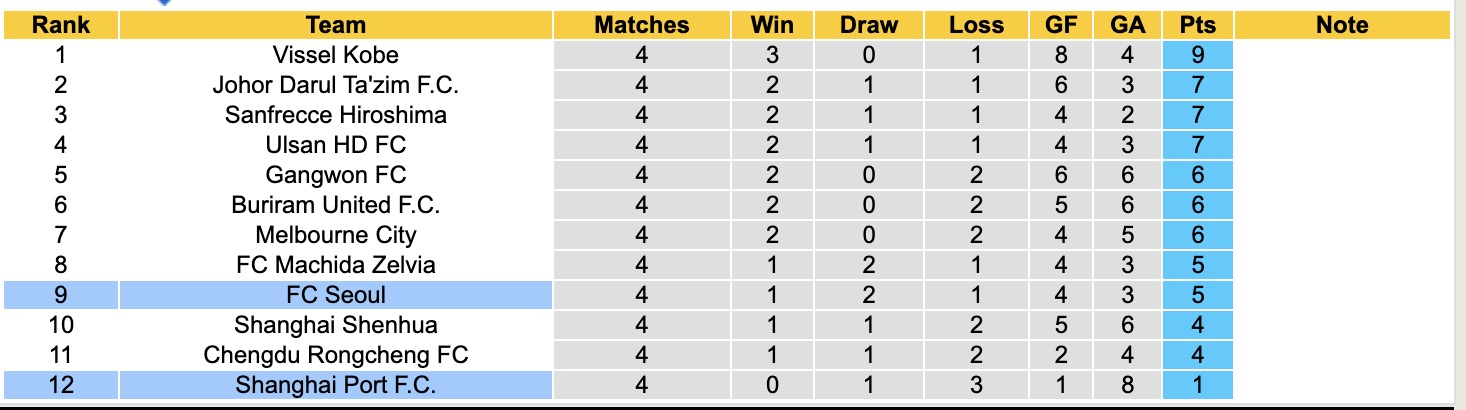The image size is (1466, 410).
Task: Select Chengdu Rongcheng FC team name
Action: pyautogui.click(x=336, y=355)
